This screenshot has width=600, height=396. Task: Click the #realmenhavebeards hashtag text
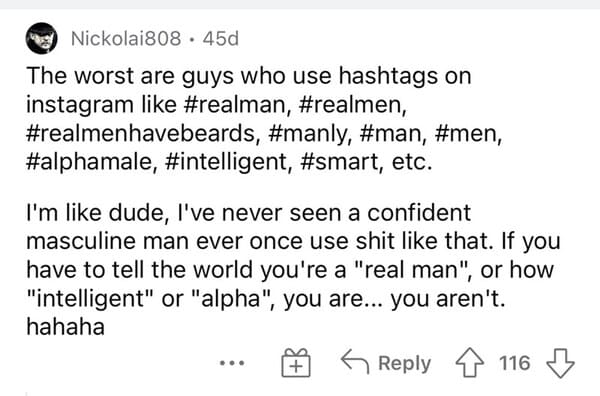click(141, 133)
